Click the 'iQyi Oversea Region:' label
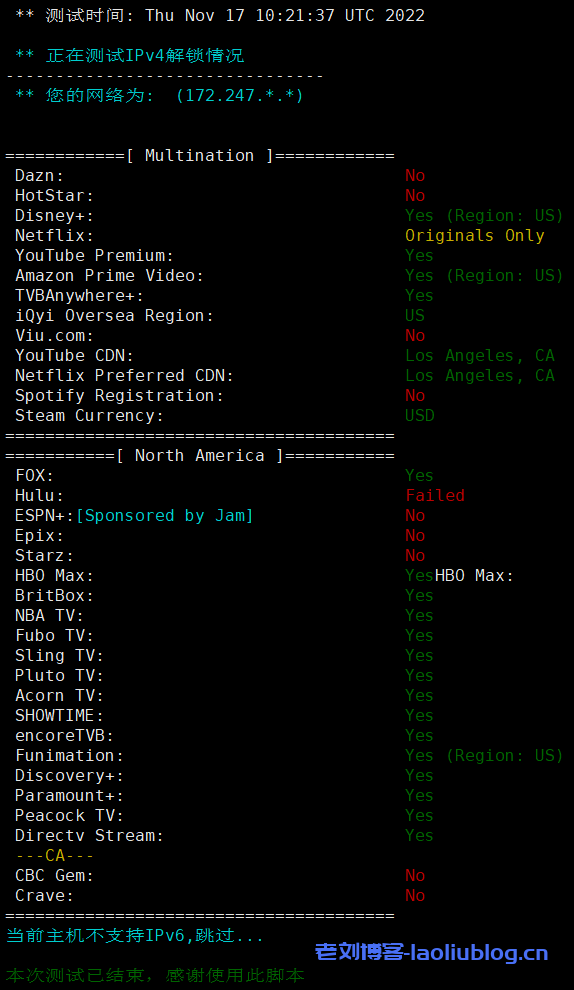Viewport: 574px width, 990px height. 114,316
